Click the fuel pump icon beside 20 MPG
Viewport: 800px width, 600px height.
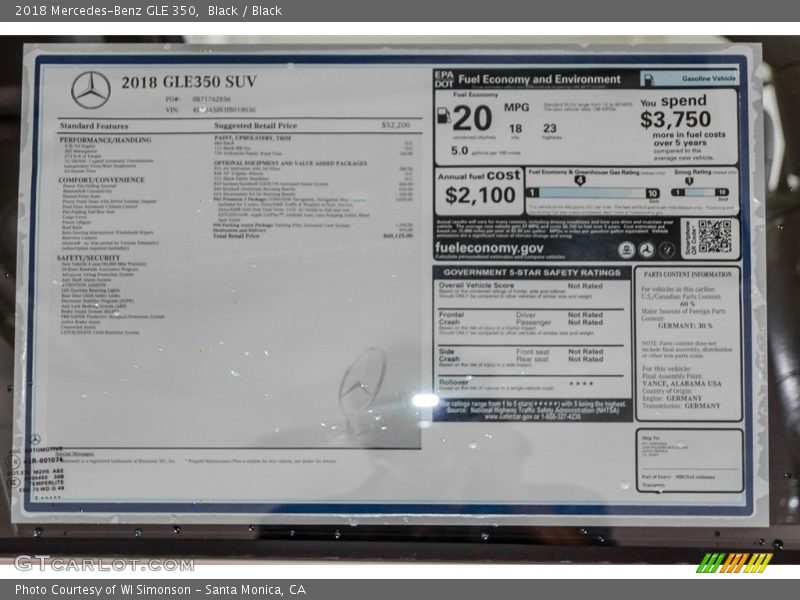[443, 115]
